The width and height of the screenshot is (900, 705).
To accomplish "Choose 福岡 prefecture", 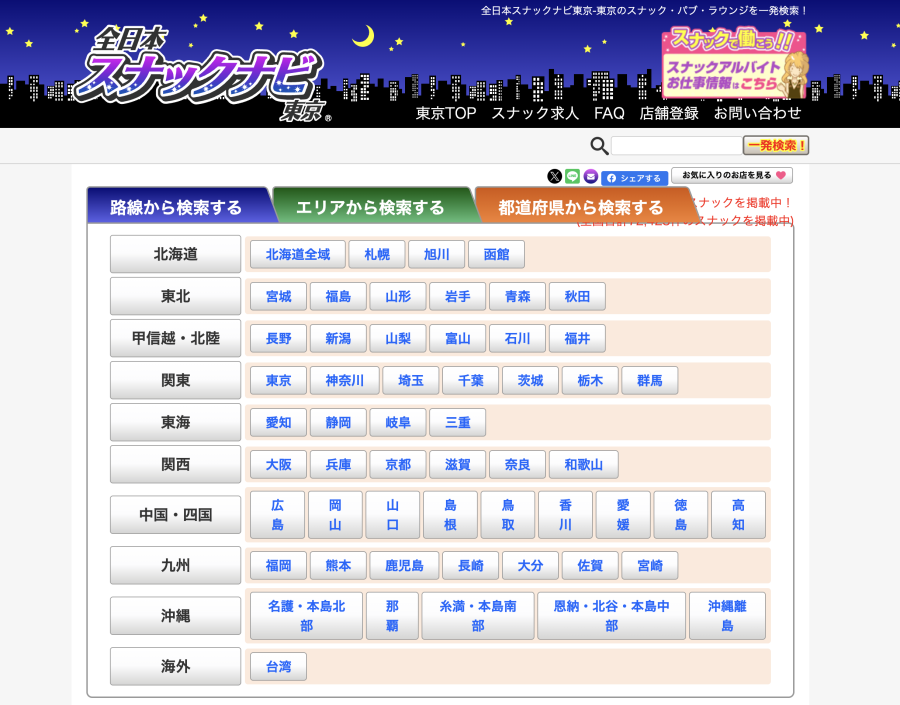I will pos(278,565).
